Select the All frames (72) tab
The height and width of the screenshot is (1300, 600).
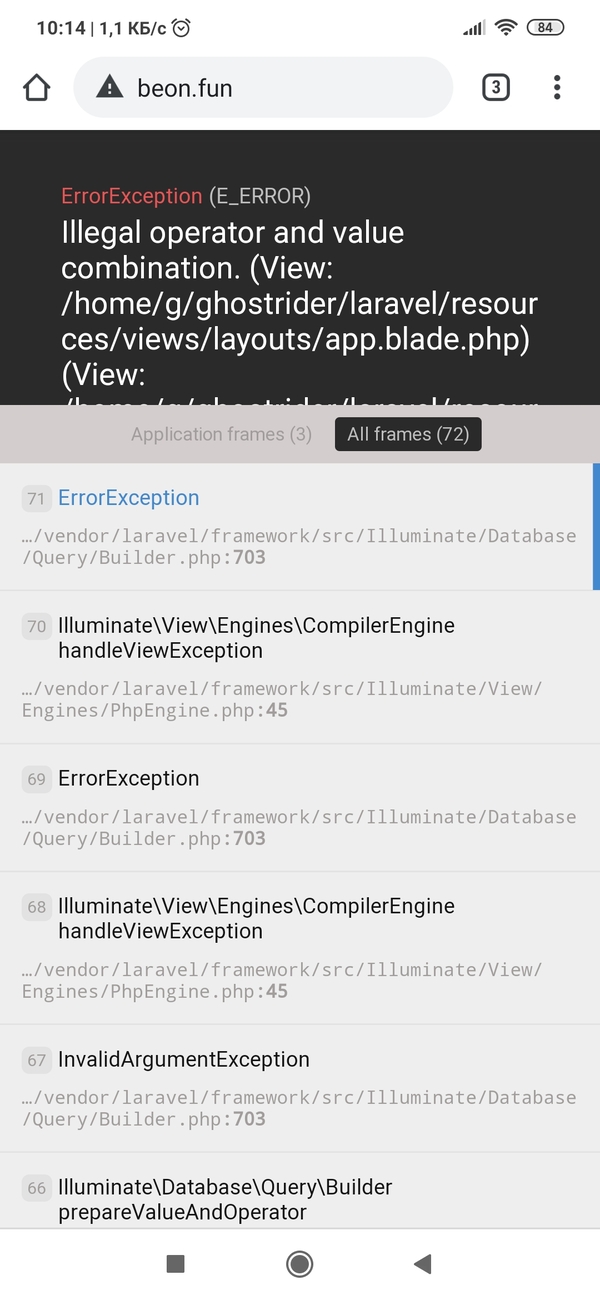click(408, 434)
